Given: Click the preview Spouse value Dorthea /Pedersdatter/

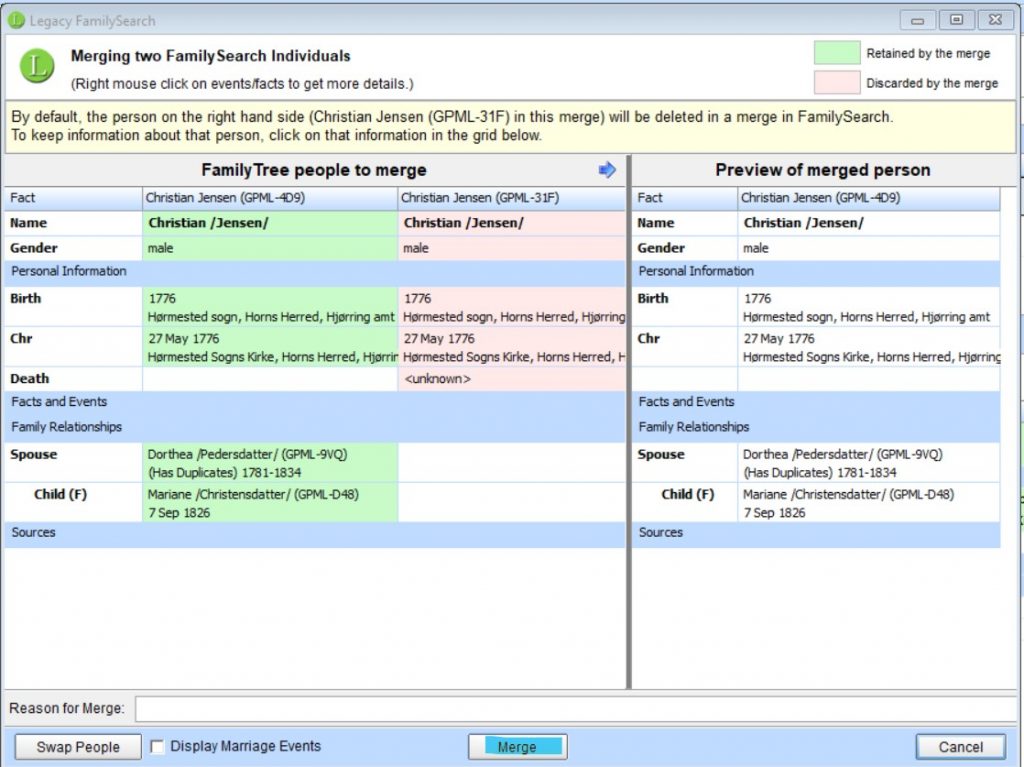Looking at the screenshot, I should coord(869,463).
